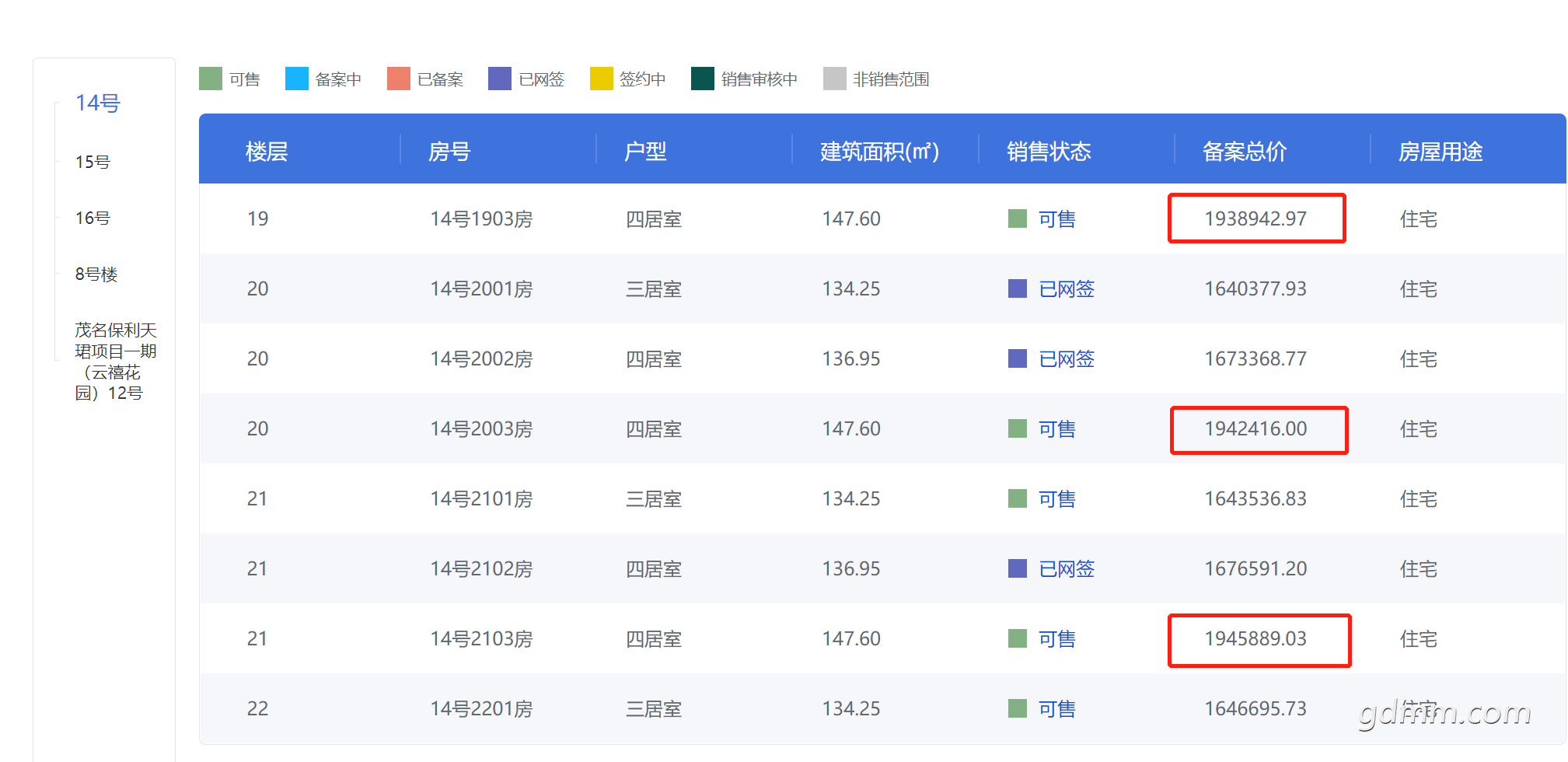This screenshot has width=1568, height=762.
Task: Click area 134.25 in 14号2101房 row
Action: (851, 498)
